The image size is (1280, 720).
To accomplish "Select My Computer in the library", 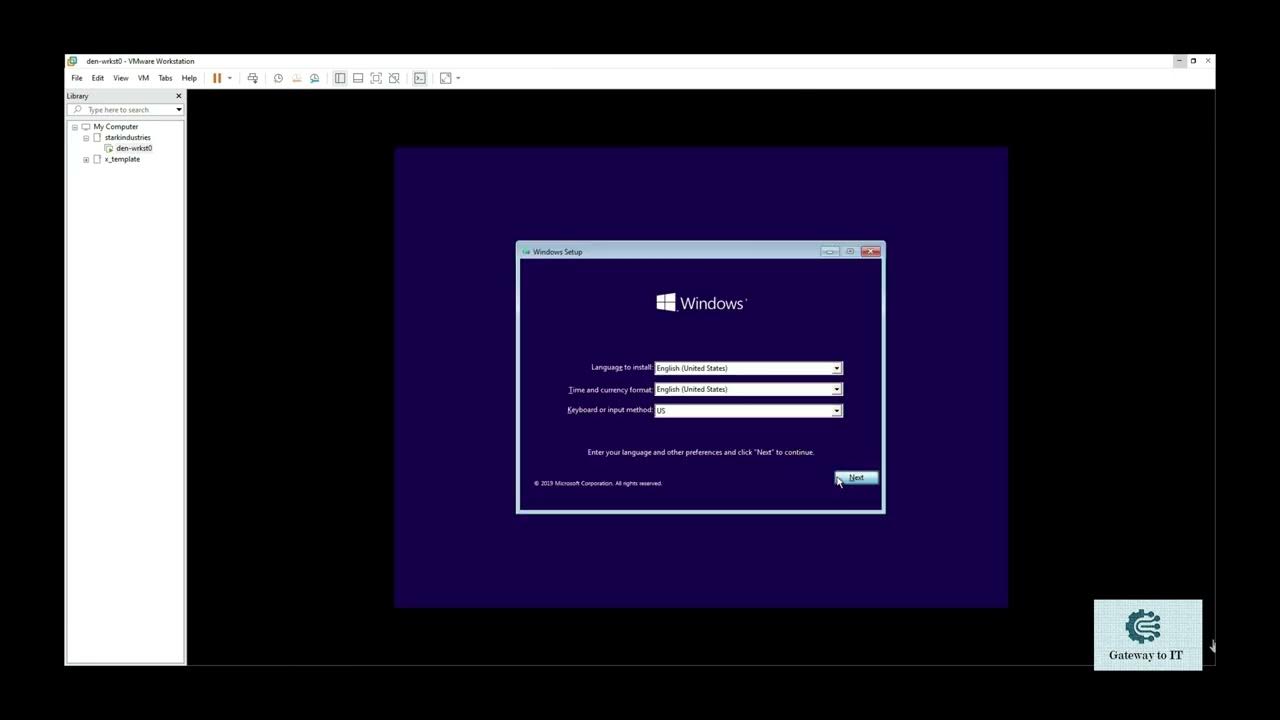I will coord(116,127).
